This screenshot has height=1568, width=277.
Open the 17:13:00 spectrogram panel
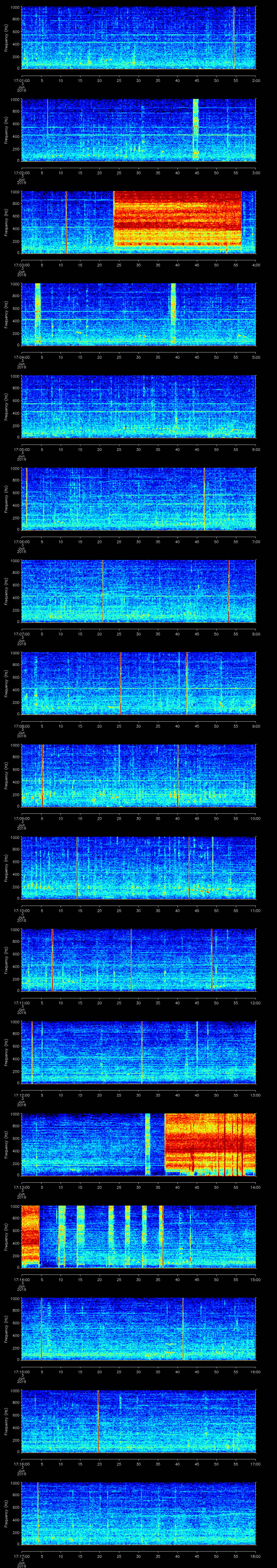(x=138, y=1144)
